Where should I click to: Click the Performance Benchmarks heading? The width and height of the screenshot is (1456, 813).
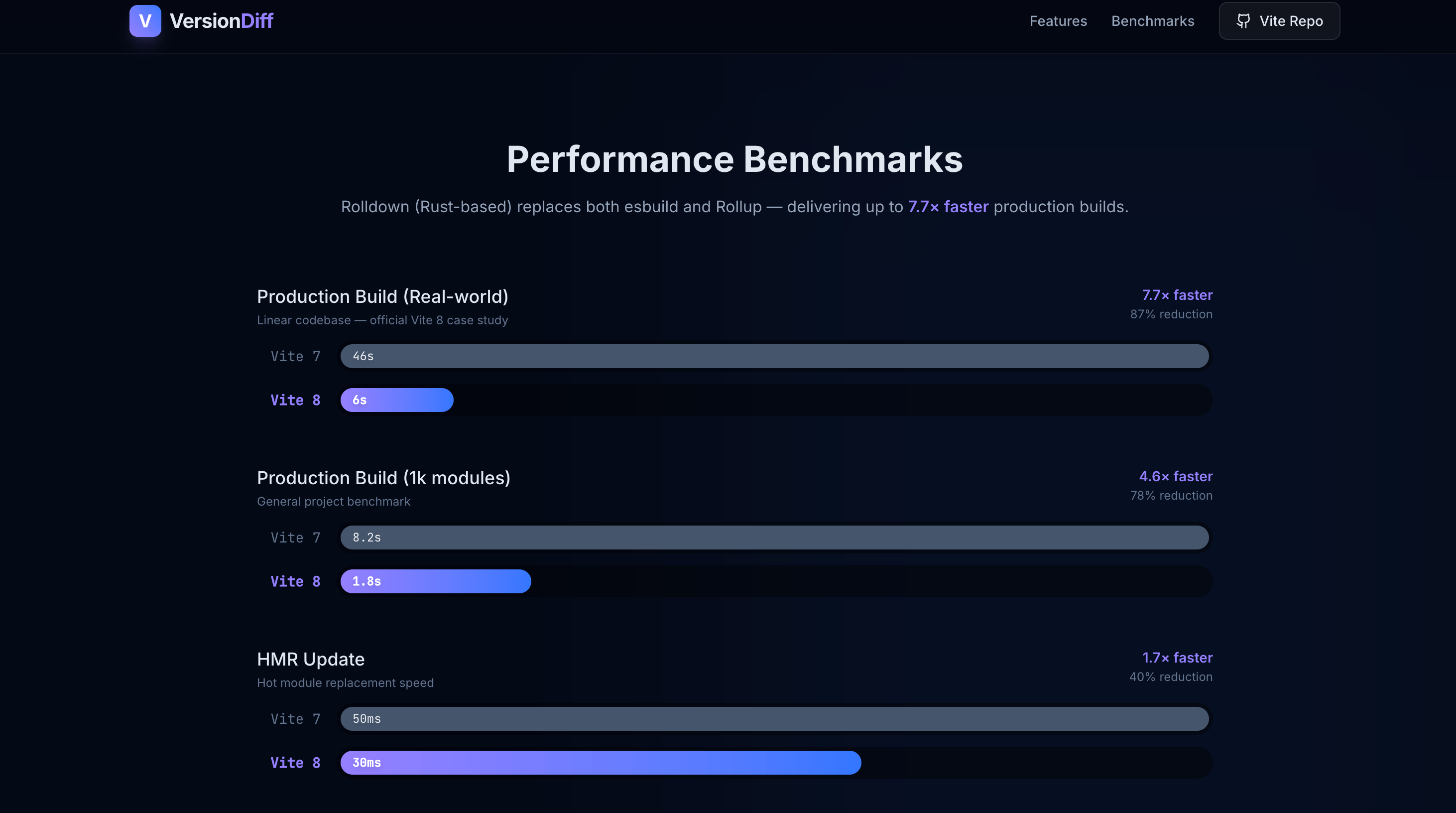point(734,159)
